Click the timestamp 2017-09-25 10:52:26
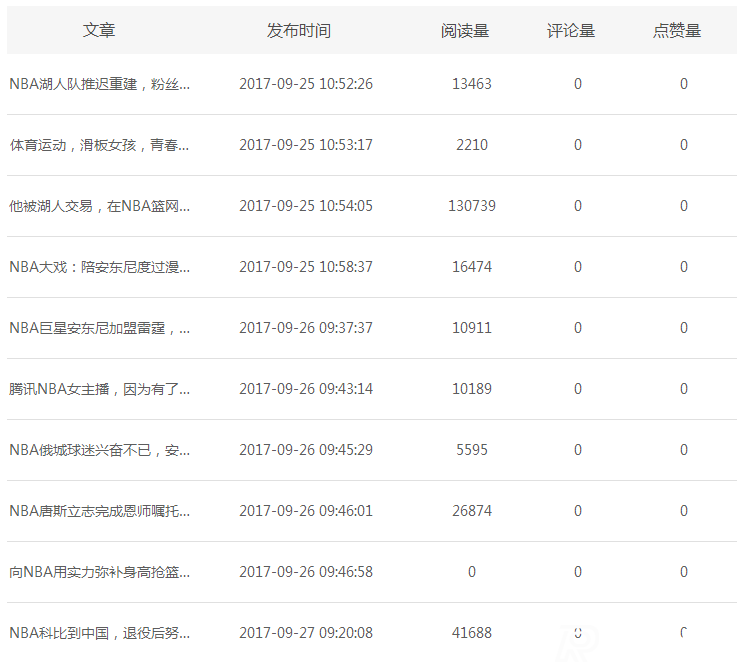The height and width of the screenshot is (663, 741). point(306,85)
